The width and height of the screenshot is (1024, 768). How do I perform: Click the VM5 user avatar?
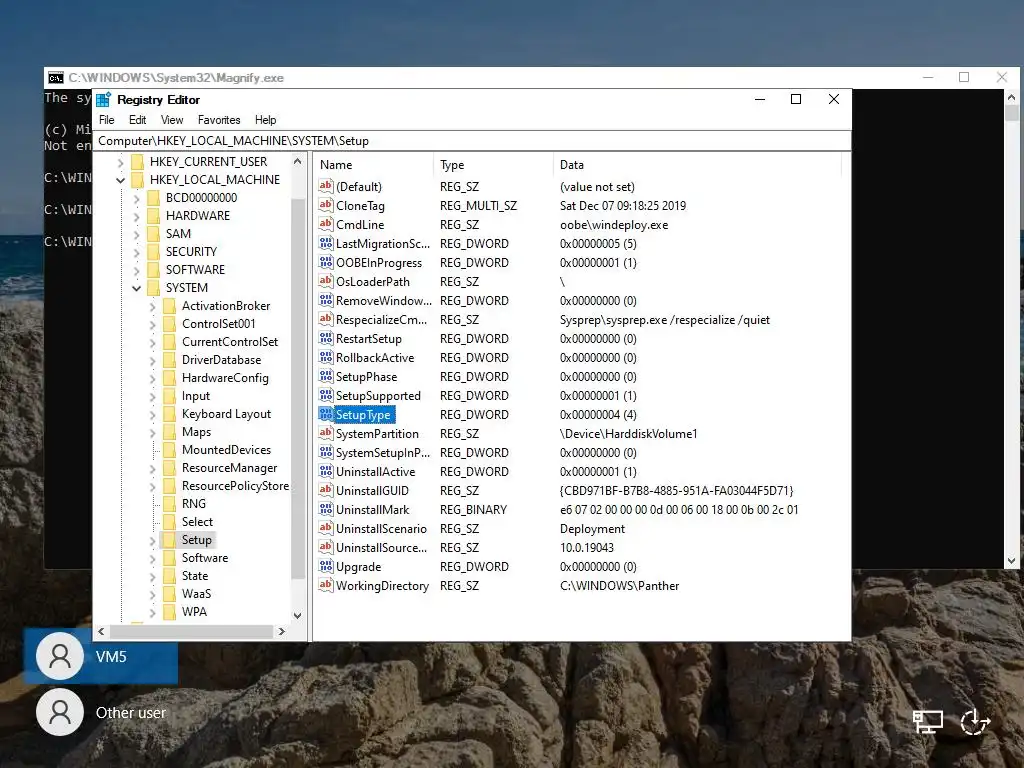[60, 656]
